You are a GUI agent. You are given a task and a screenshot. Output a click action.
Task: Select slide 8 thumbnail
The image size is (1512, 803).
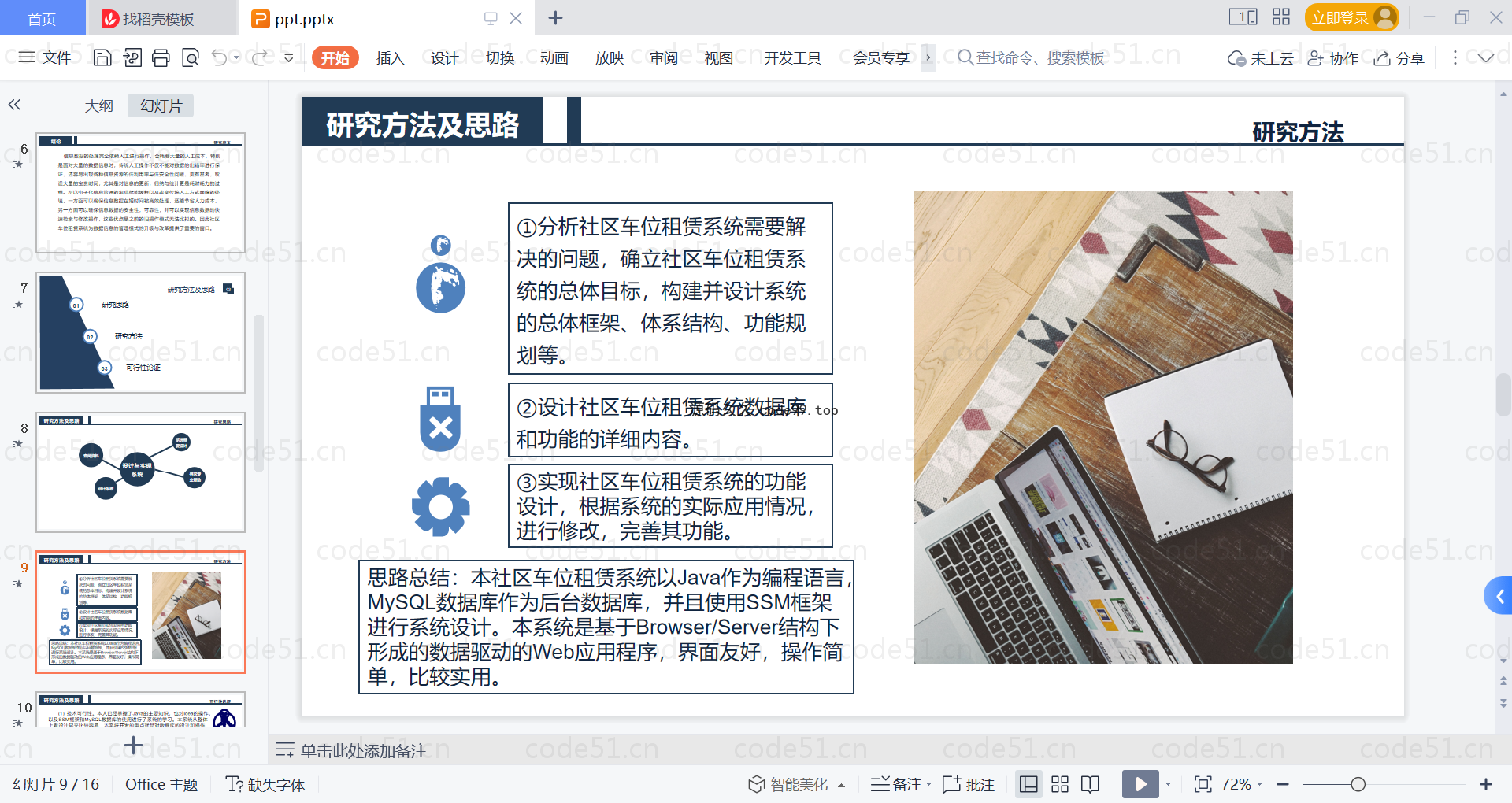(140, 472)
